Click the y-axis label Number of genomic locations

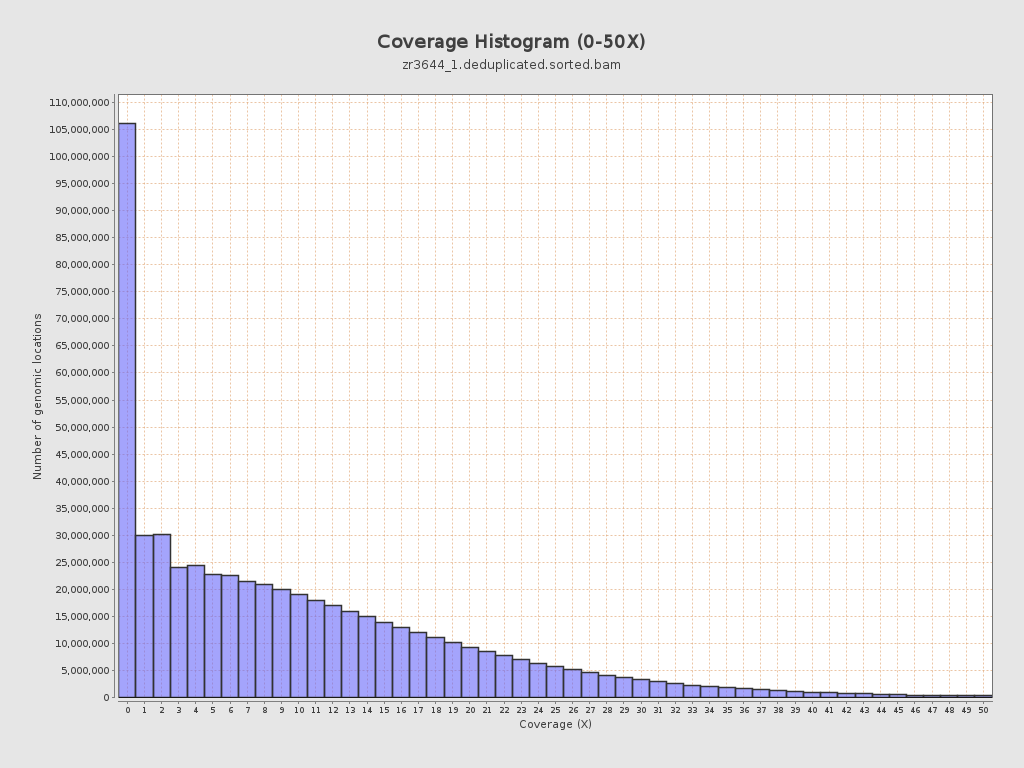(37, 396)
